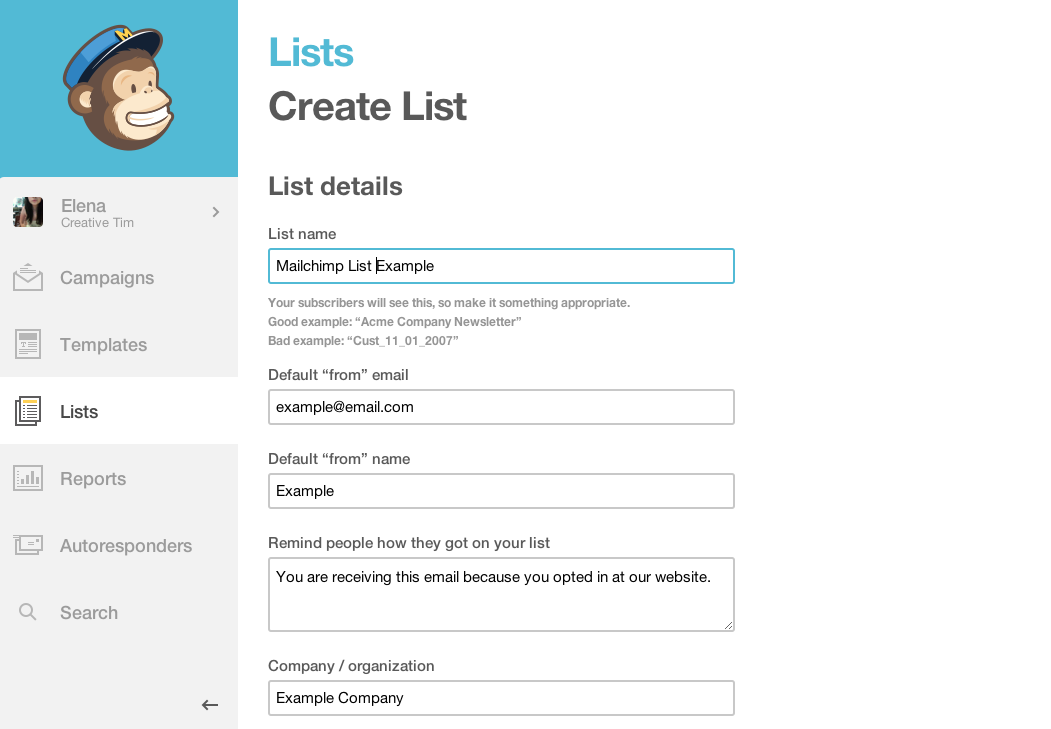Open the Reports chart icon
The image size is (1051, 729).
coord(28,478)
